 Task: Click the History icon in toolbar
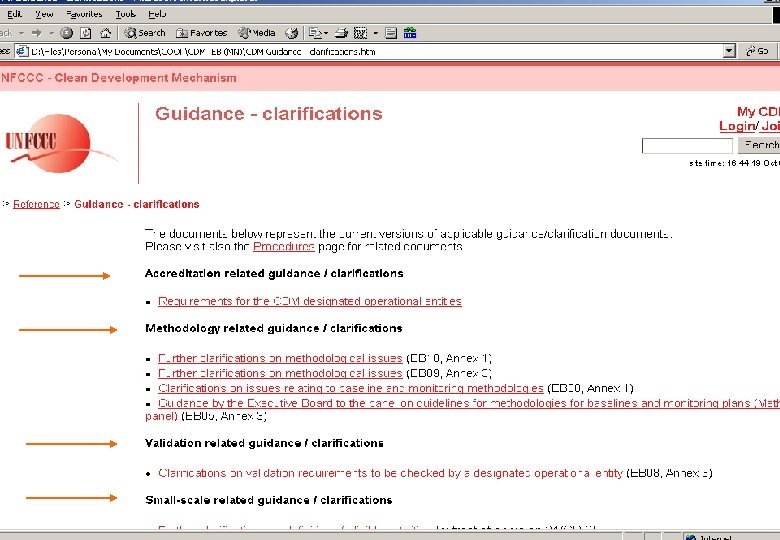pyautogui.click(x=292, y=33)
